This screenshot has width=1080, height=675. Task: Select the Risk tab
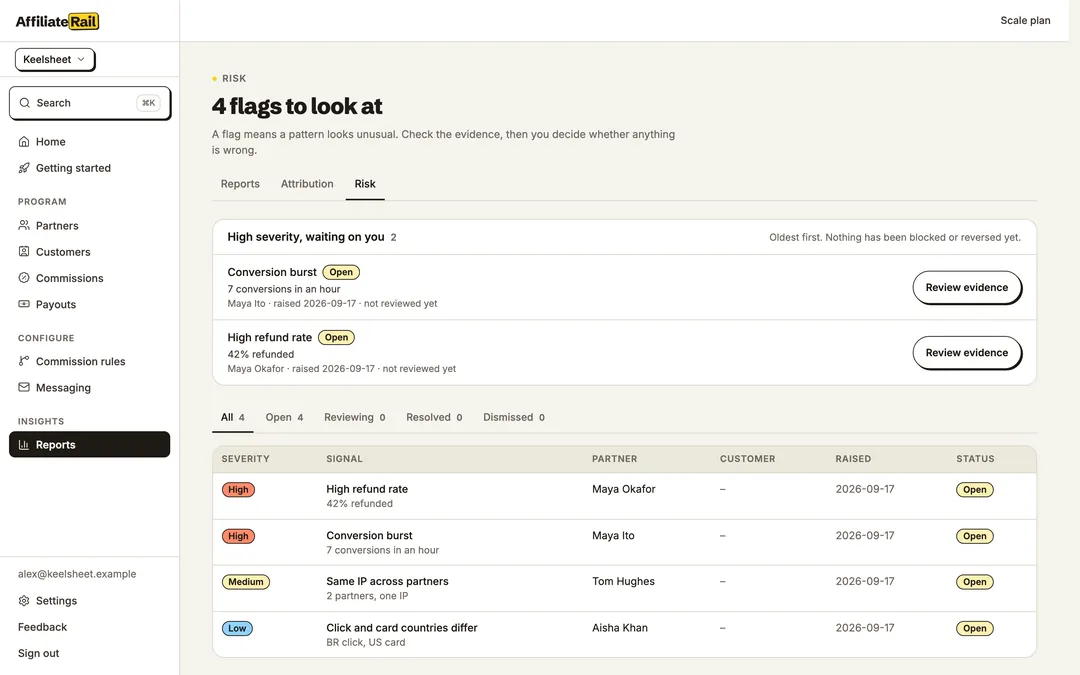point(365,184)
